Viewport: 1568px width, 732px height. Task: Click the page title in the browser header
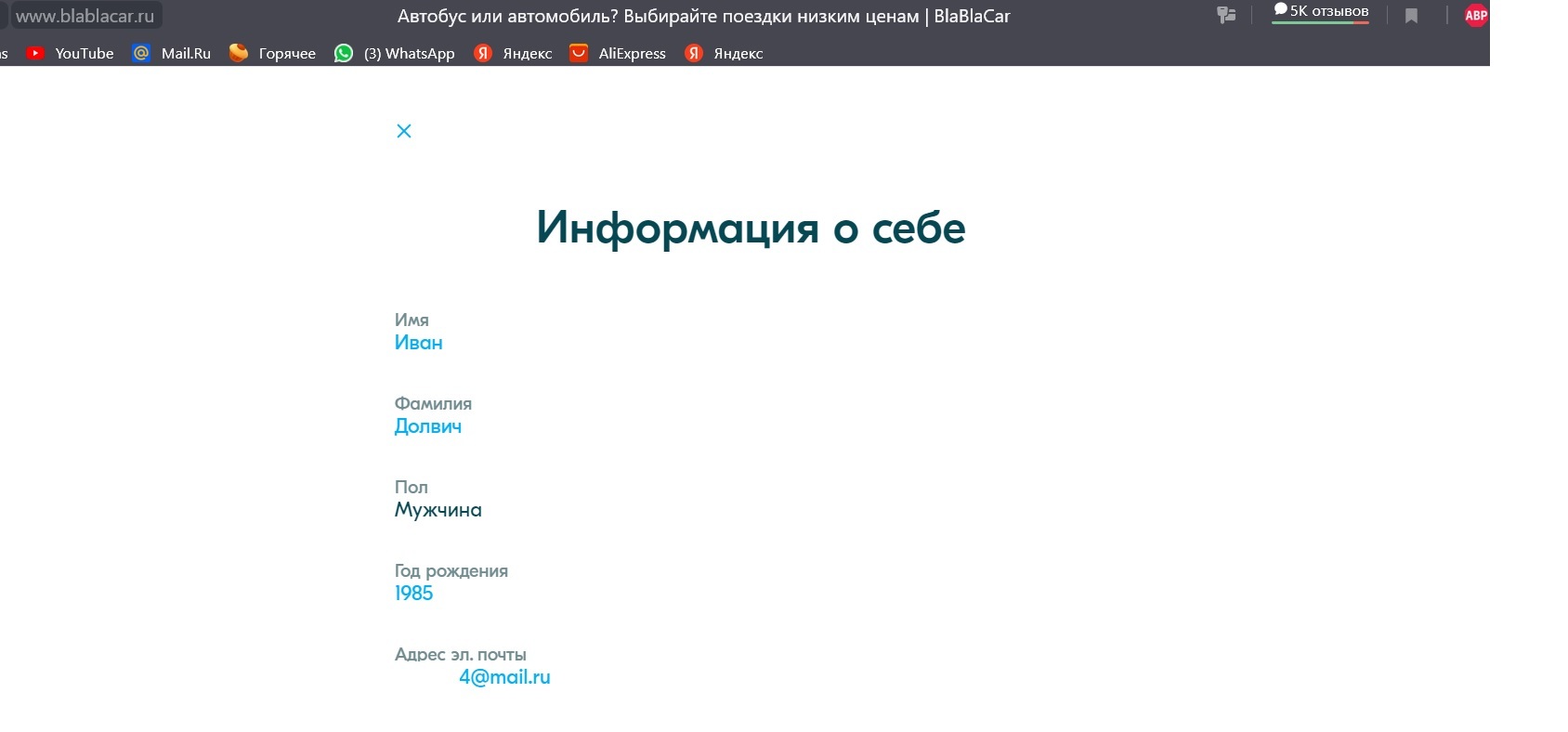pyautogui.click(x=704, y=16)
